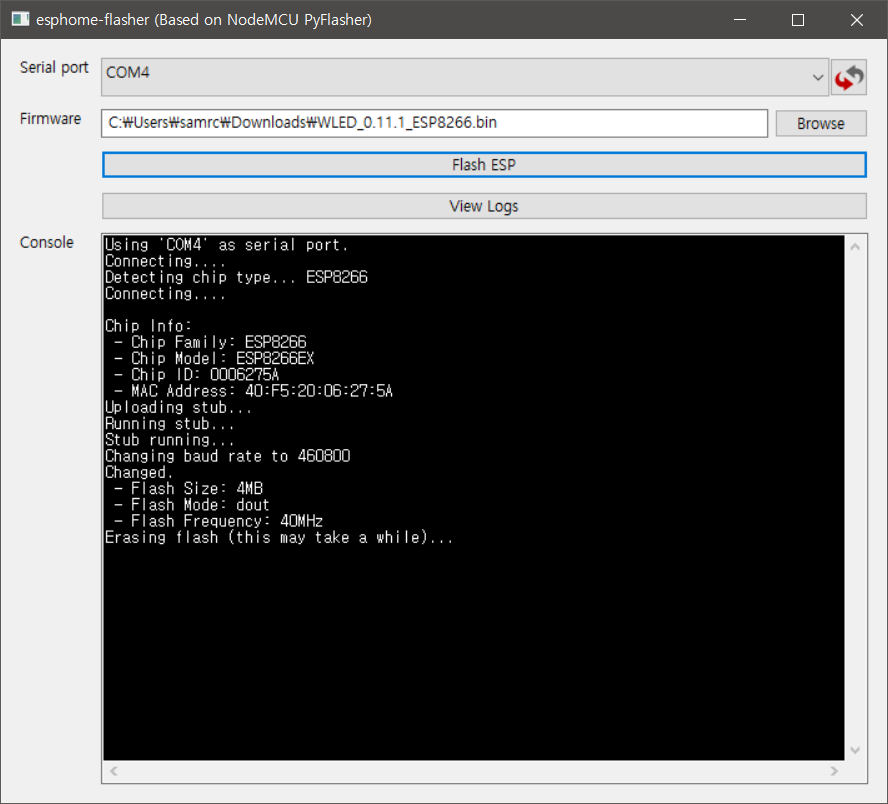The image size is (888, 804).
Task: Click the esphome-flasher title bar app icon
Action: click(x=20, y=19)
